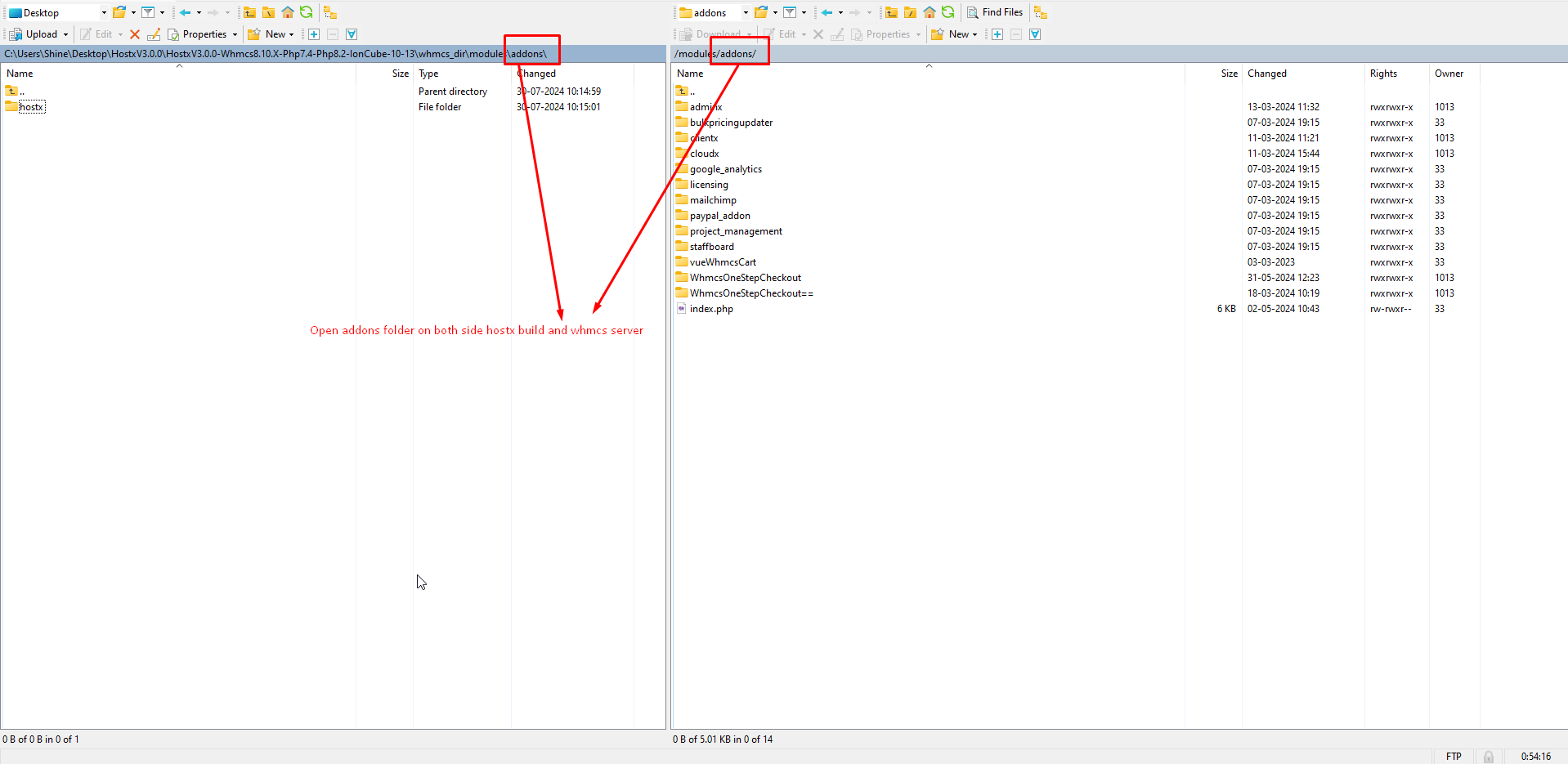Click Select Files plus icon in remote panel
1568x764 pixels.
click(x=997, y=34)
